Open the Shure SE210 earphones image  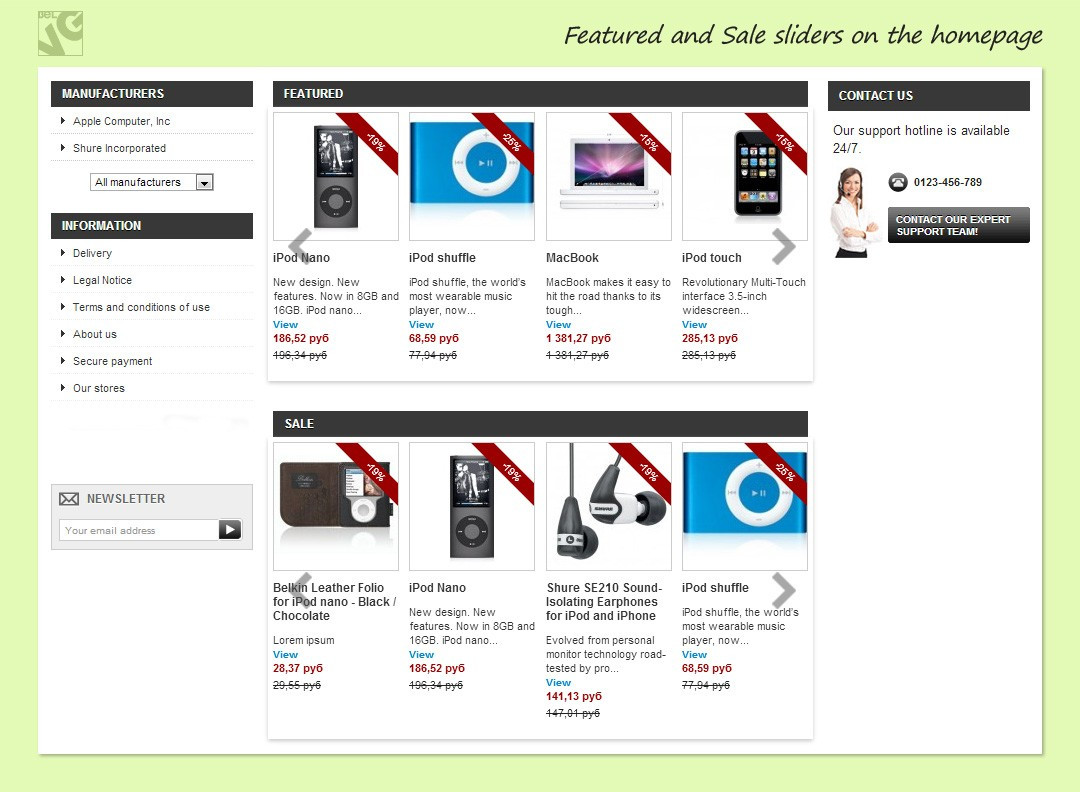click(608, 506)
